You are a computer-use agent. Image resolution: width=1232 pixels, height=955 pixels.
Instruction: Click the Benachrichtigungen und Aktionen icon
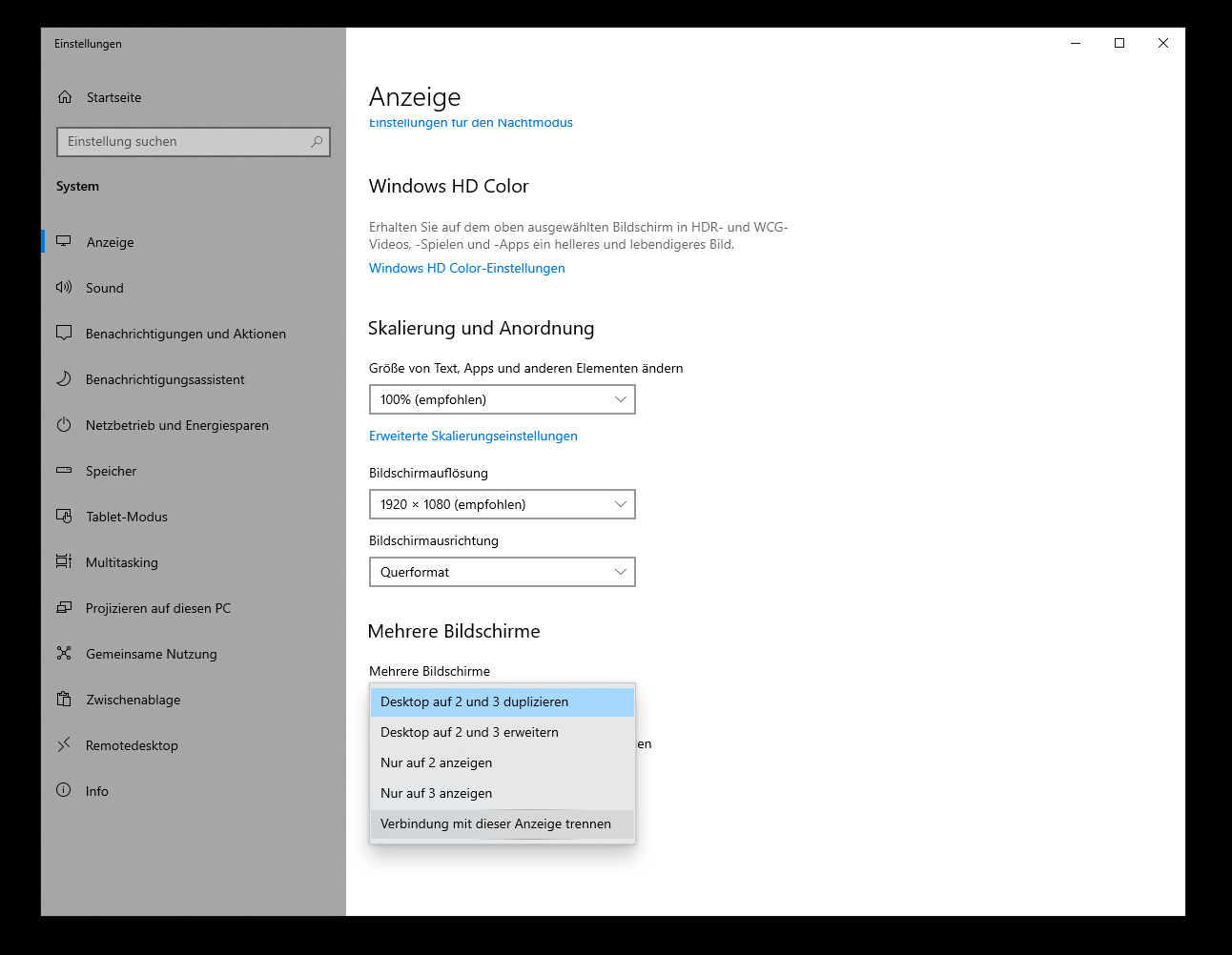[64, 333]
